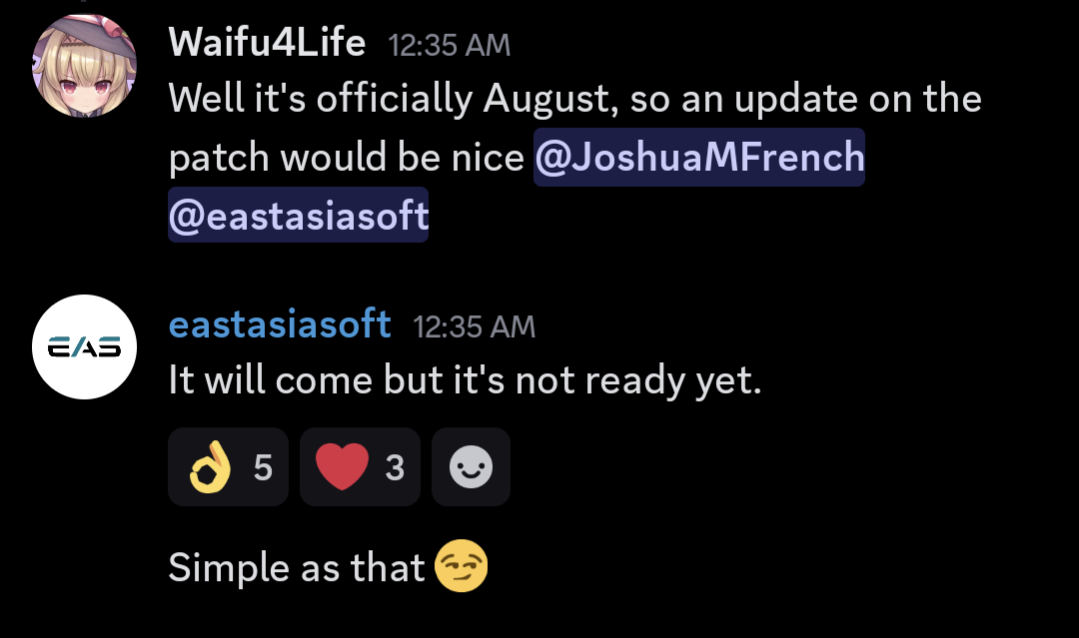Viewport: 1079px width, 638px height.
Task: Open the add reaction smiley button
Action: pos(471,467)
